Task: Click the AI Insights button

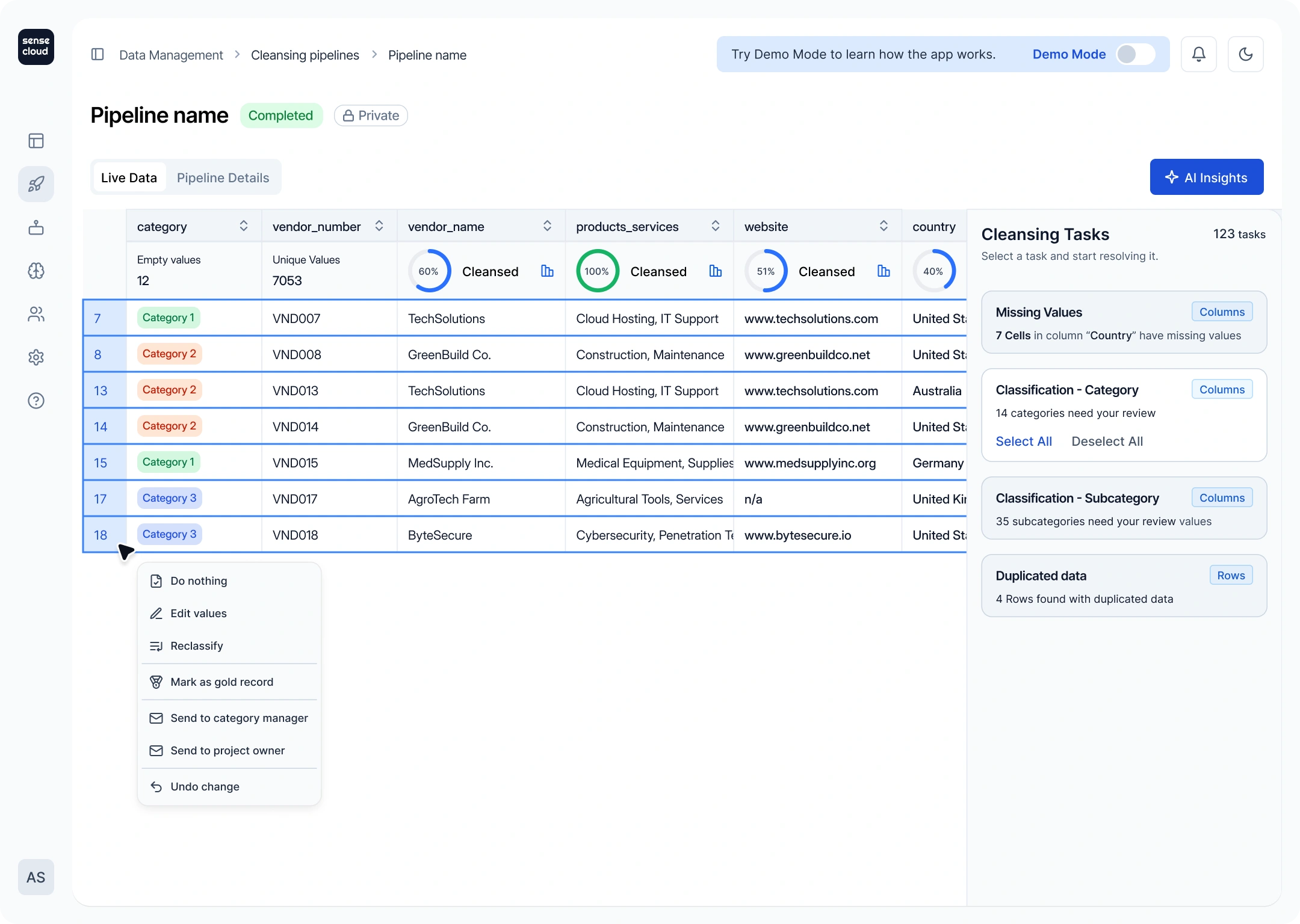Action: [1206, 177]
